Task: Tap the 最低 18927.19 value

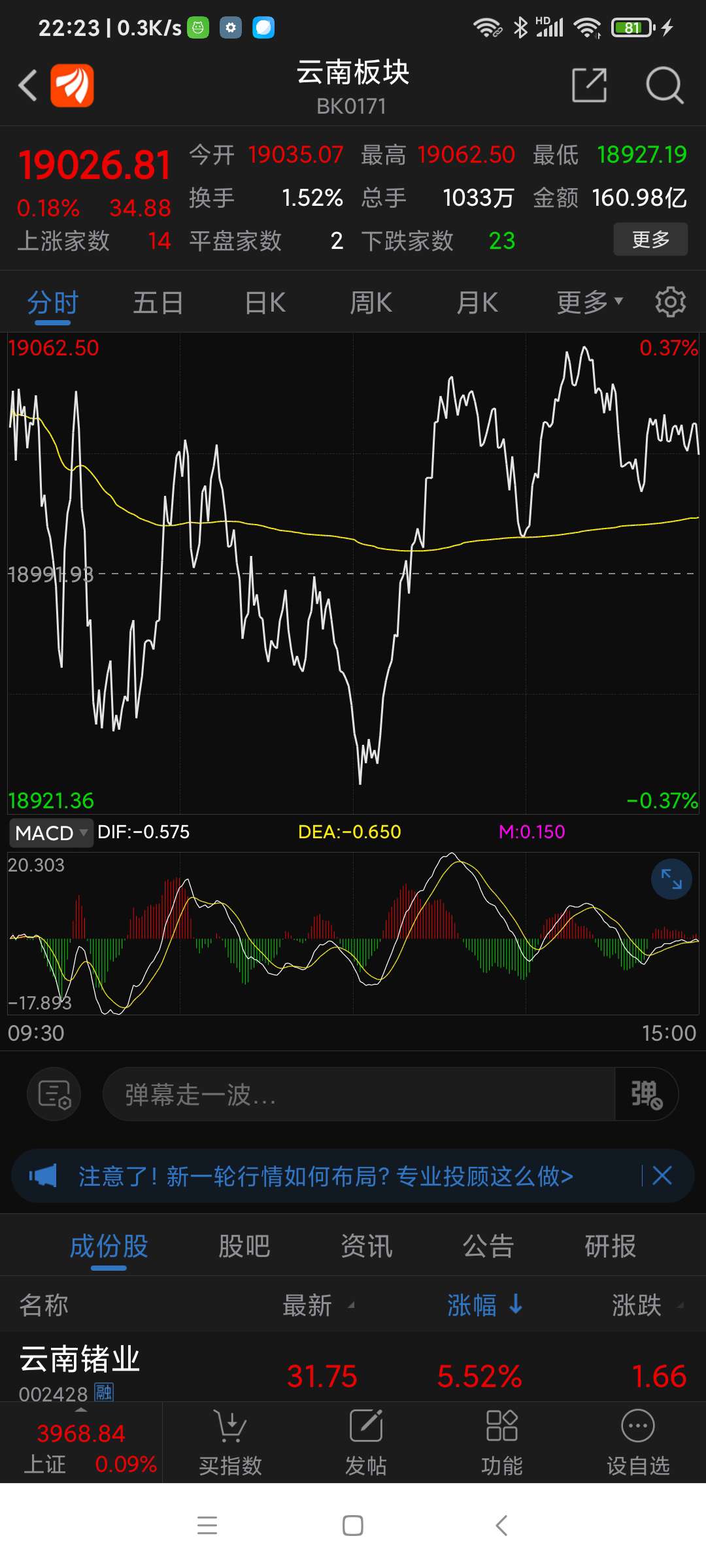Action: tap(610, 155)
